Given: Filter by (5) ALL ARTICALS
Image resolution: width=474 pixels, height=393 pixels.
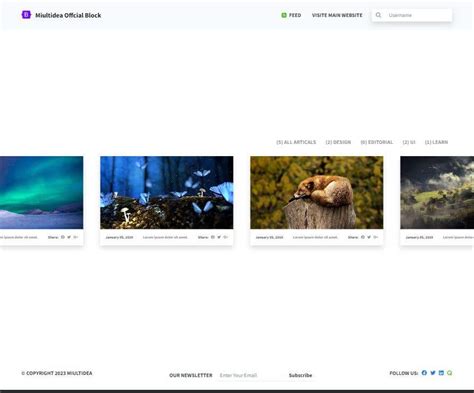Looking at the screenshot, I should pos(296,142).
